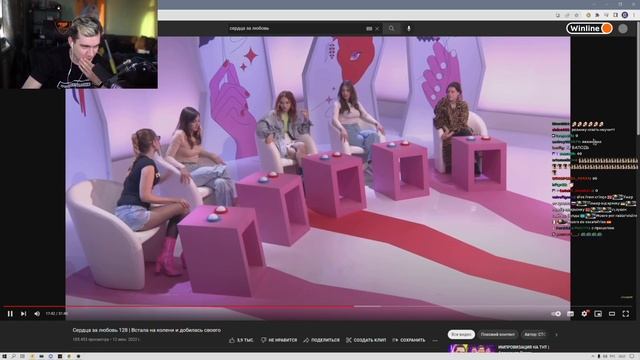Select the Похожий контент chip

click(498, 334)
